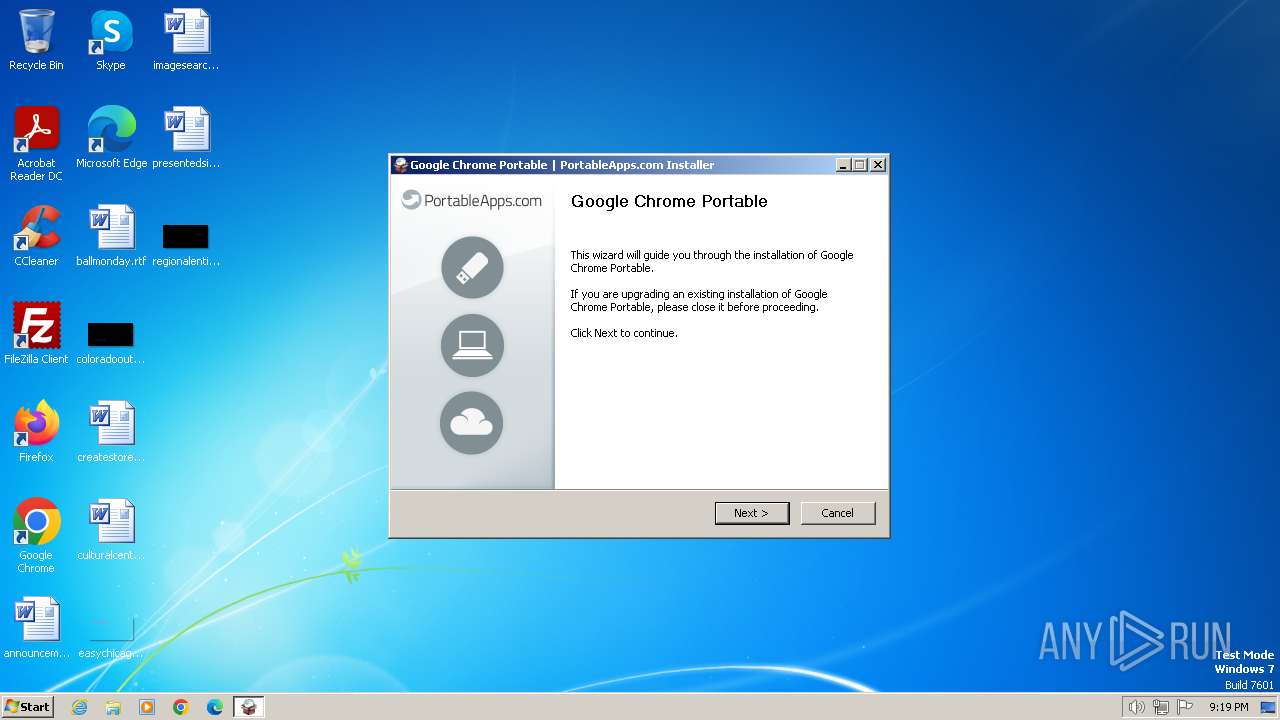Select the Acrobat Reader DC shortcut
The image size is (1280, 720).
36,144
